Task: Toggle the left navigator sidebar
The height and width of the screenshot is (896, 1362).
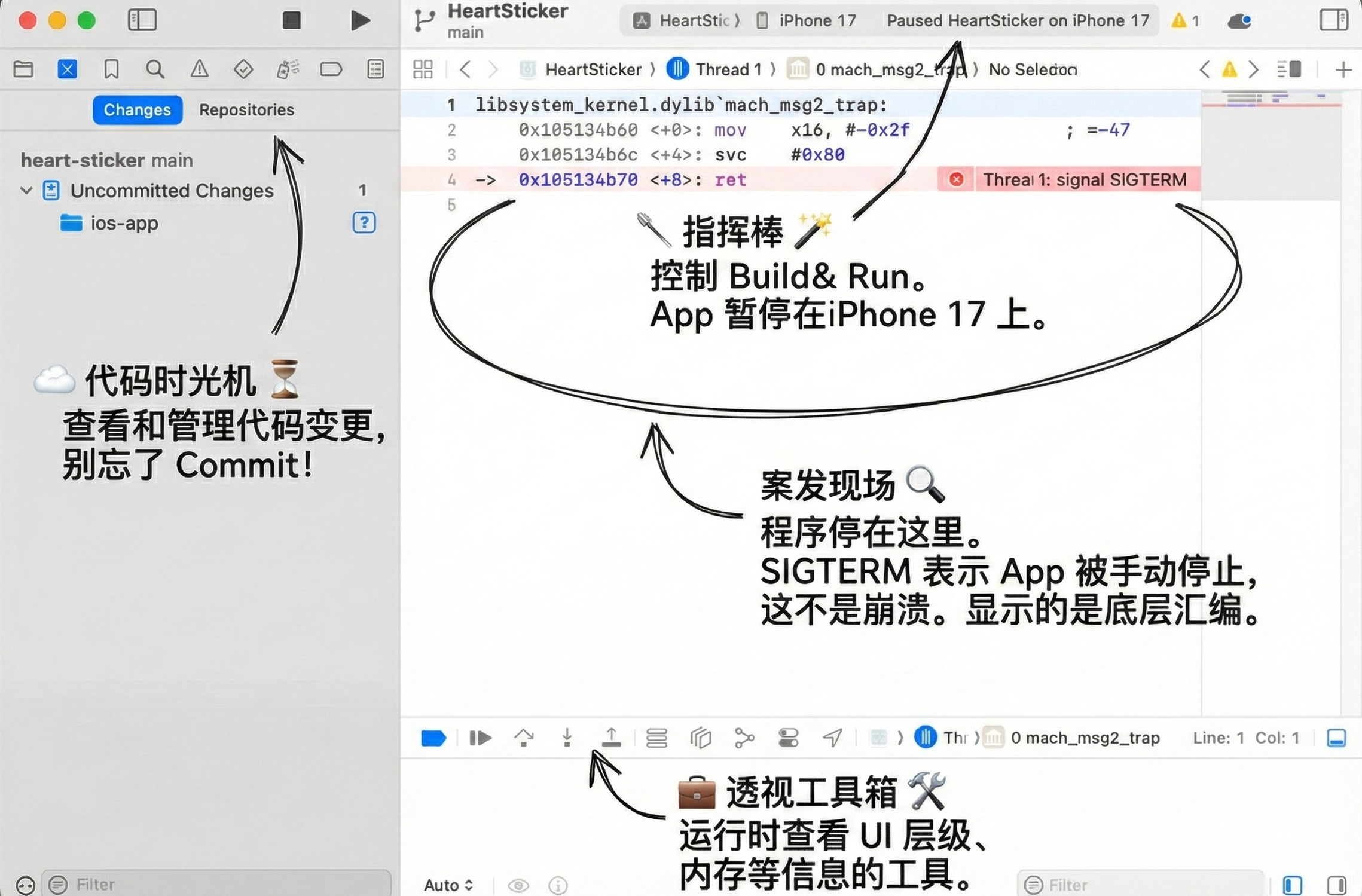Action: (142, 20)
